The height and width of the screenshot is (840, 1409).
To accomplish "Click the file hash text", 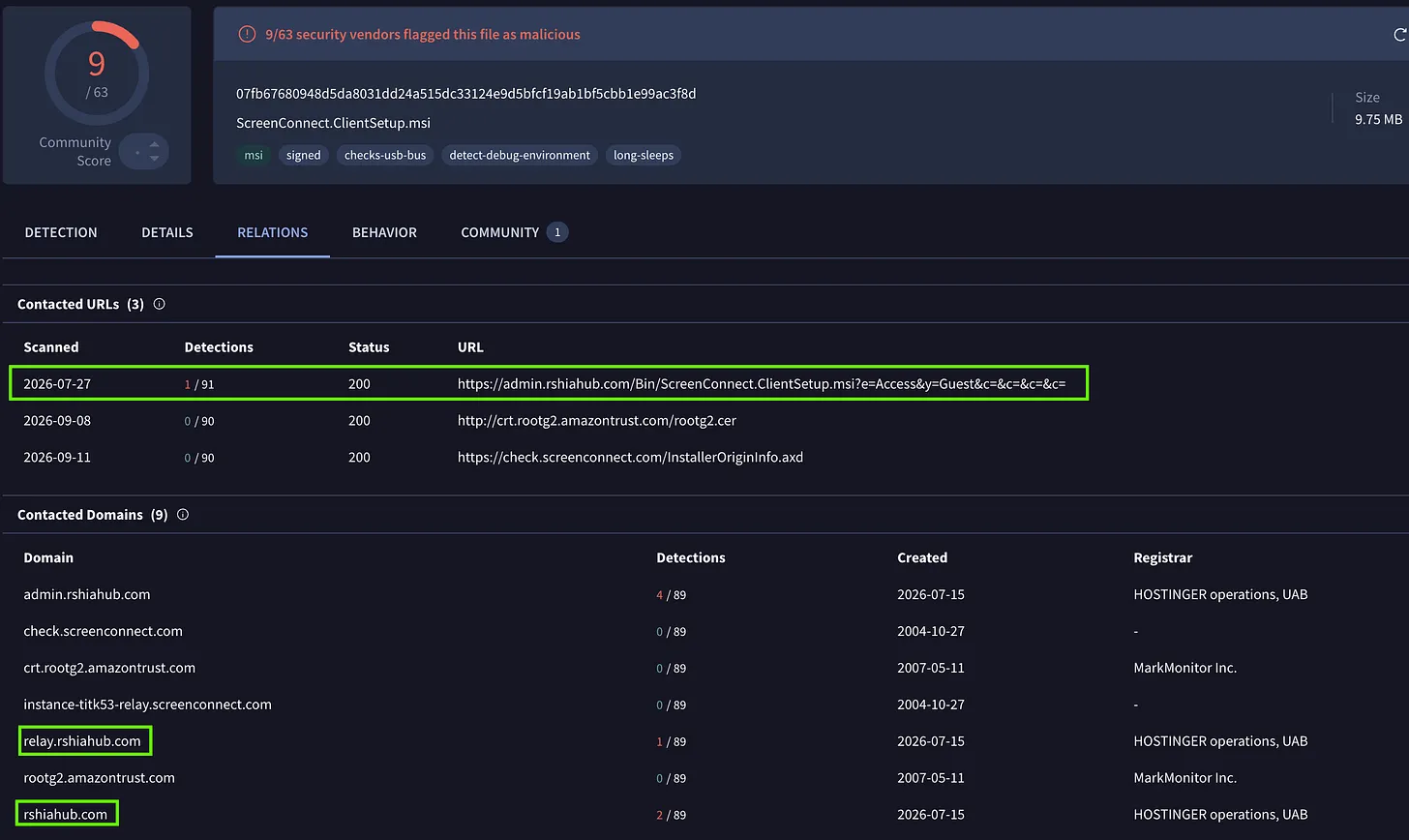I will click(x=466, y=94).
